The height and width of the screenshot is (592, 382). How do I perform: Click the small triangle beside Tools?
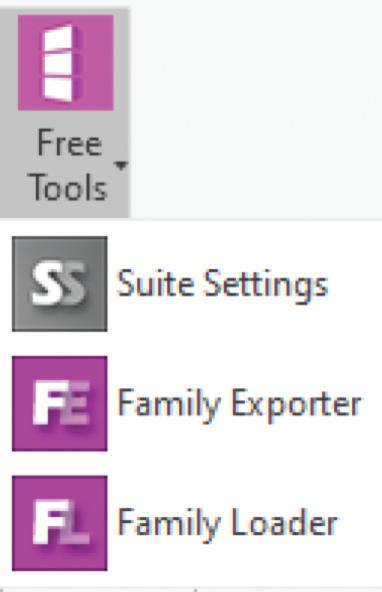coord(121,166)
